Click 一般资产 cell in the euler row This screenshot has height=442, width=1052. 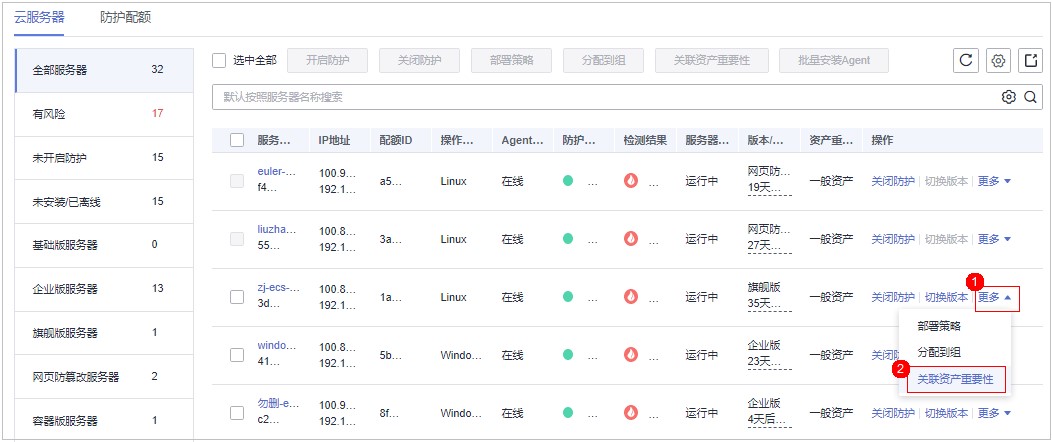[831, 181]
